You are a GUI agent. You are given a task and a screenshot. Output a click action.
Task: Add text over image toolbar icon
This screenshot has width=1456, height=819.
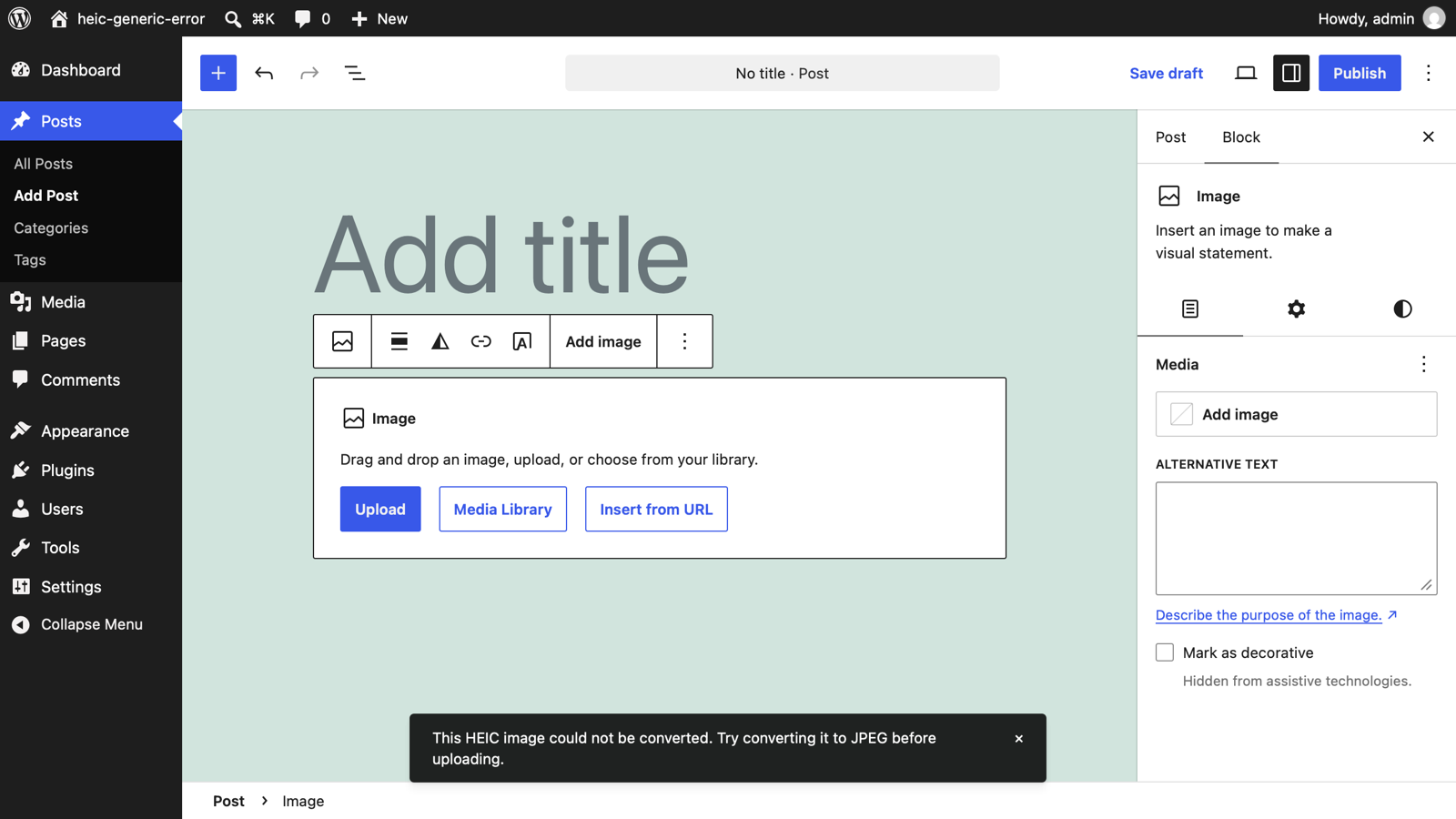[522, 341]
